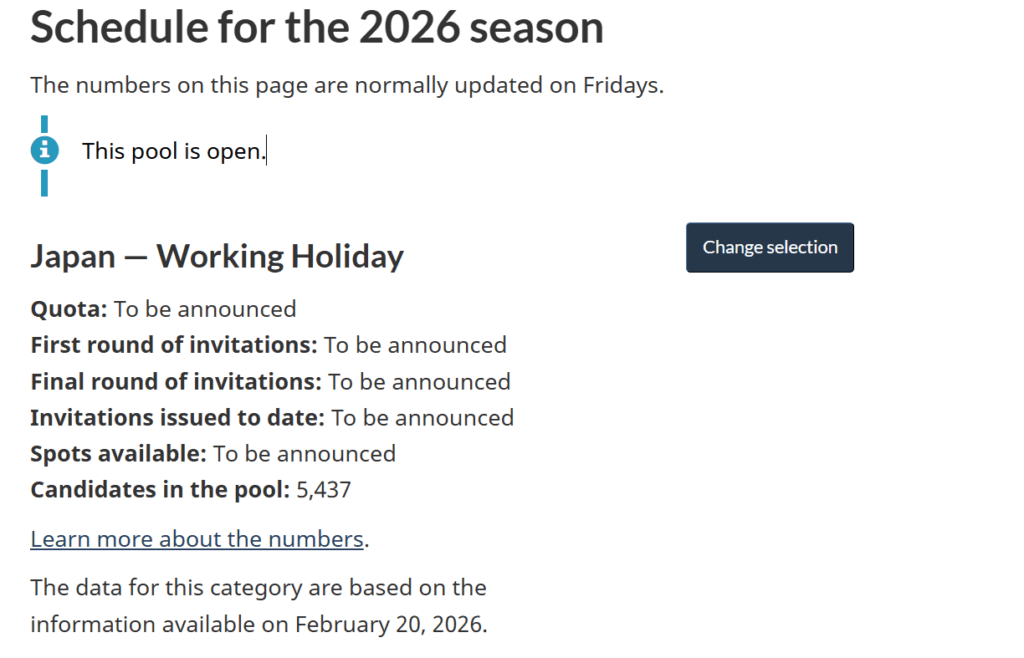
Task: Open the Learn more about the numbers link
Action: pos(197,539)
